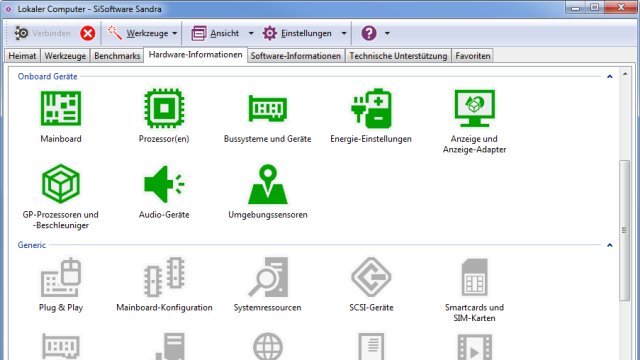Screen dimensions: 640x360
Task: Click the gray document page icon
Action: tap(371, 346)
